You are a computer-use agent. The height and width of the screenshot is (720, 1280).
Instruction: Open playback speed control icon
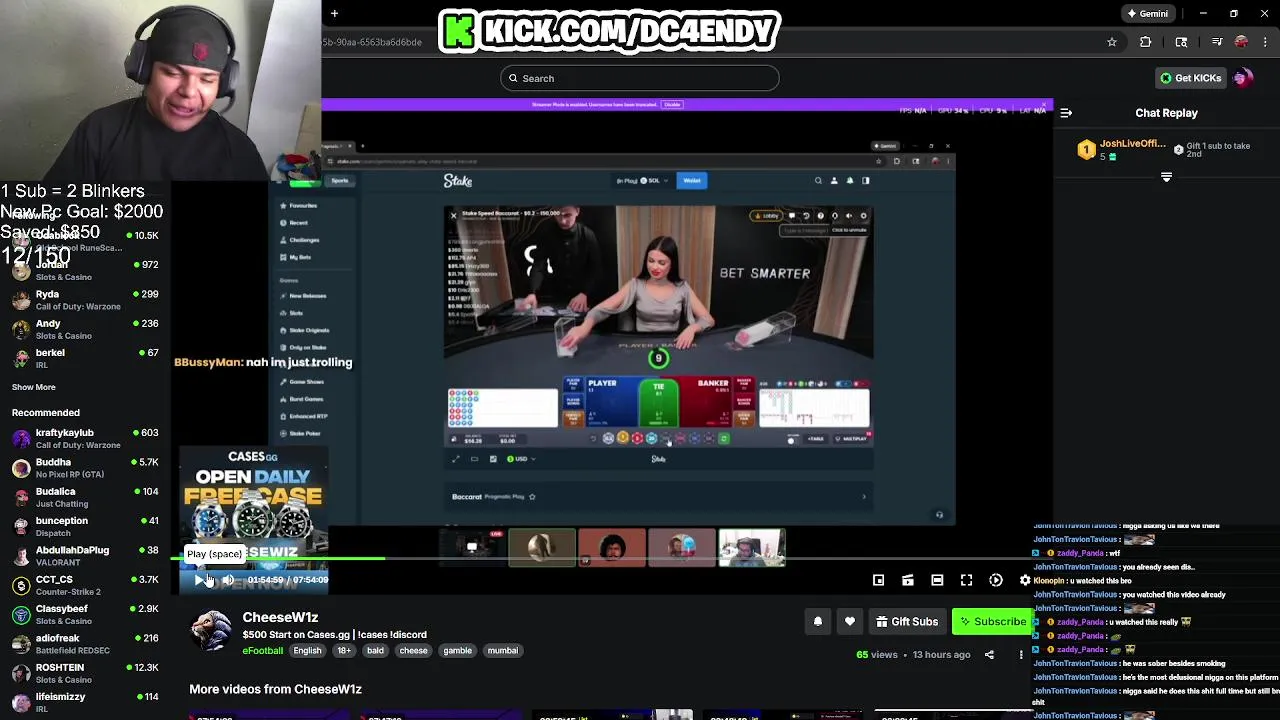(996, 580)
